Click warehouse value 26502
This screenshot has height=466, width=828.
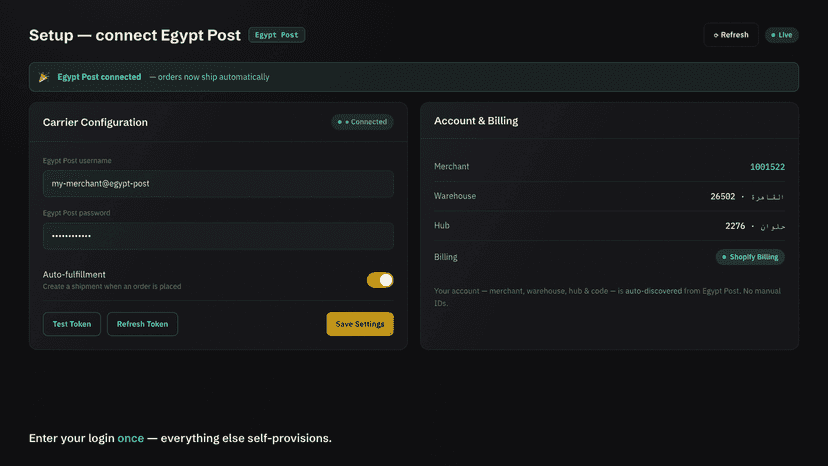722,197
